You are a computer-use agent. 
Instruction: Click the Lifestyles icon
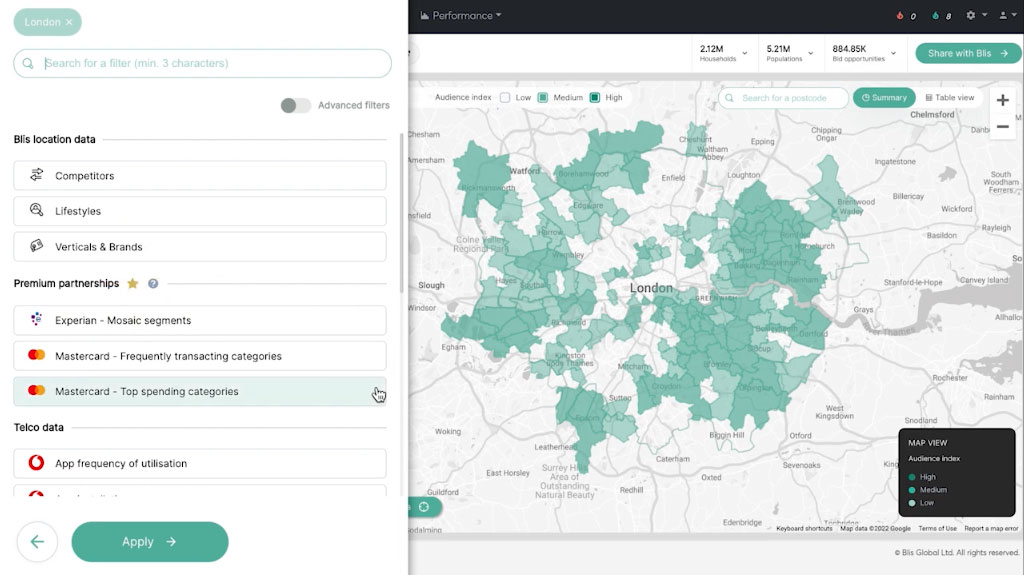click(x=37, y=210)
